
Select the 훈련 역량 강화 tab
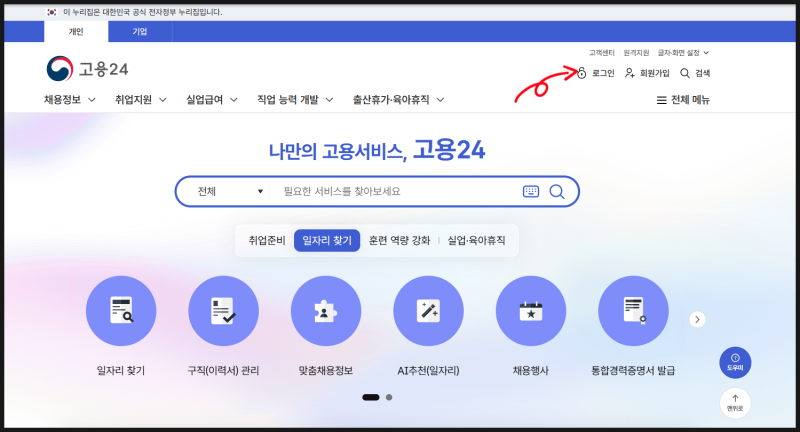pos(399,240)
